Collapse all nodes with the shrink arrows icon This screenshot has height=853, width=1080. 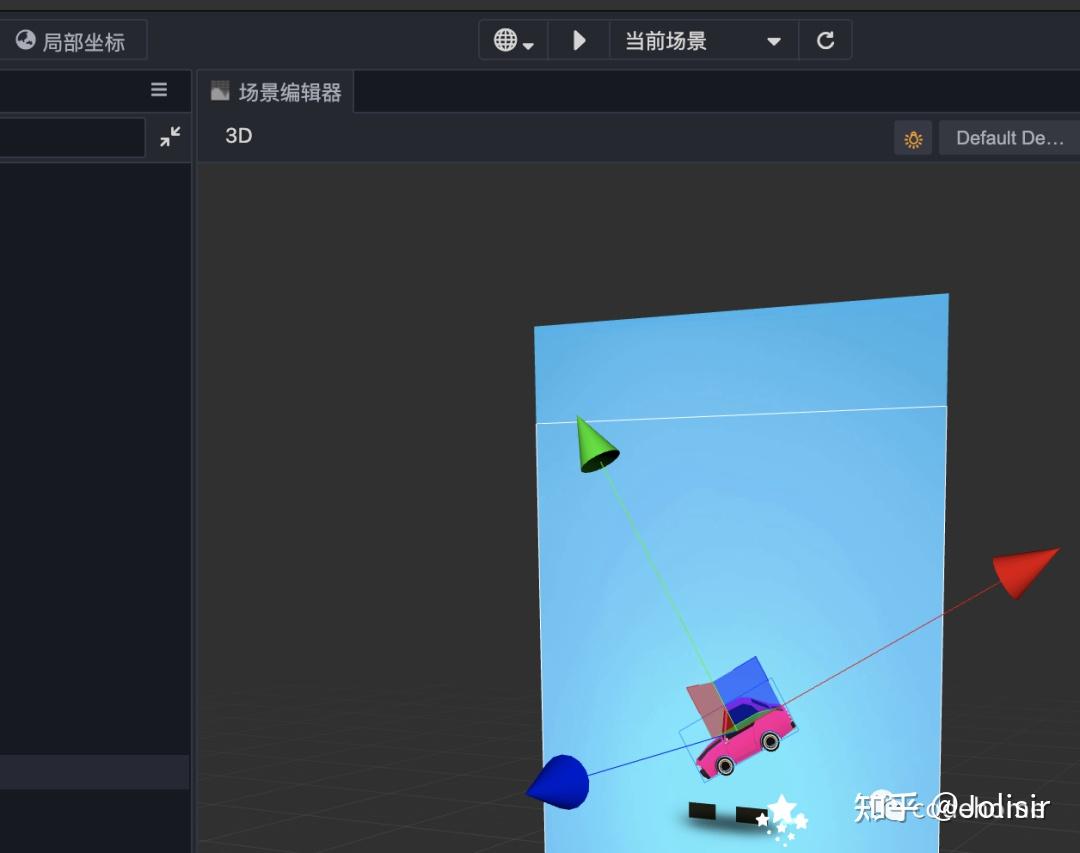(170, 136)
